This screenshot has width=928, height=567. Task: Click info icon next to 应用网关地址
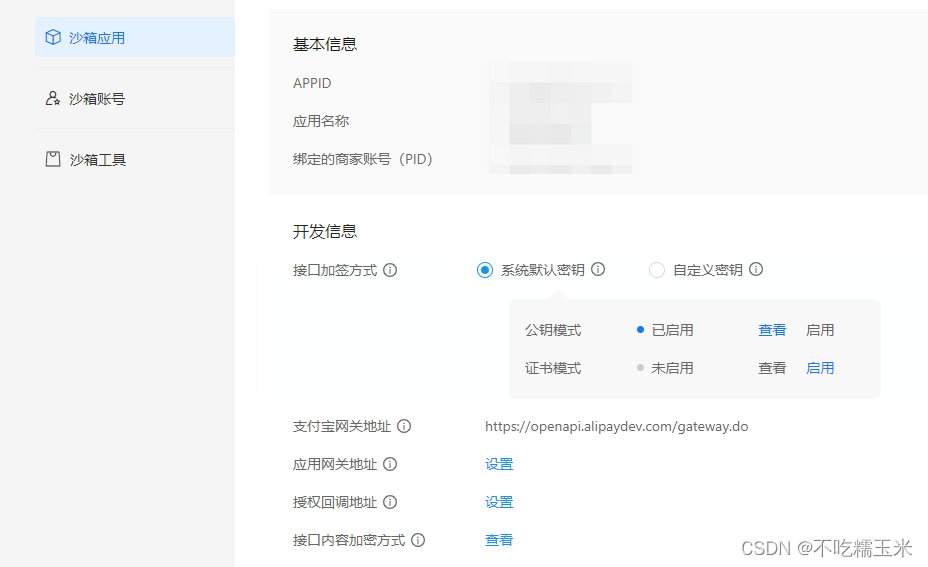click(x=390, y=464)
